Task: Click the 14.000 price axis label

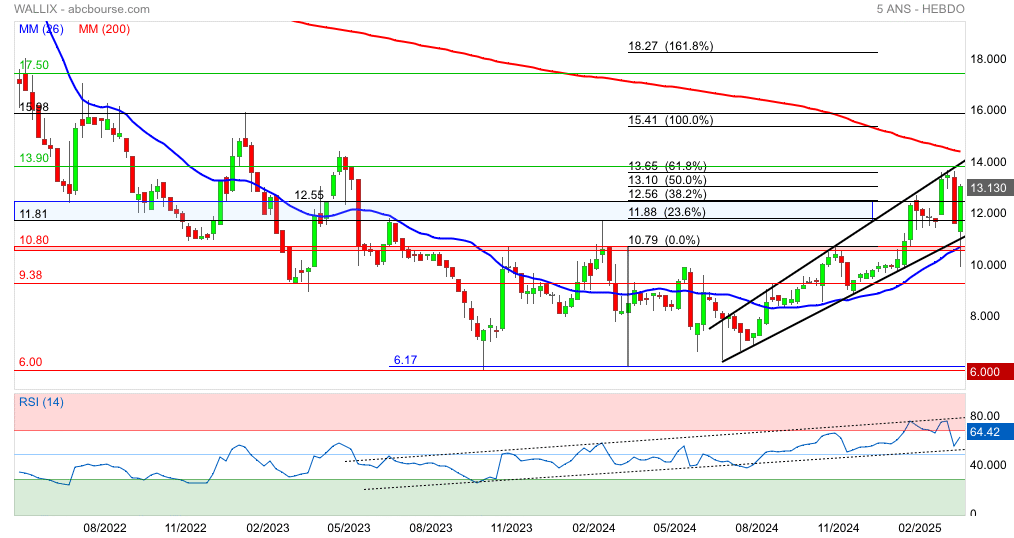Action: (x=989, y=162)
